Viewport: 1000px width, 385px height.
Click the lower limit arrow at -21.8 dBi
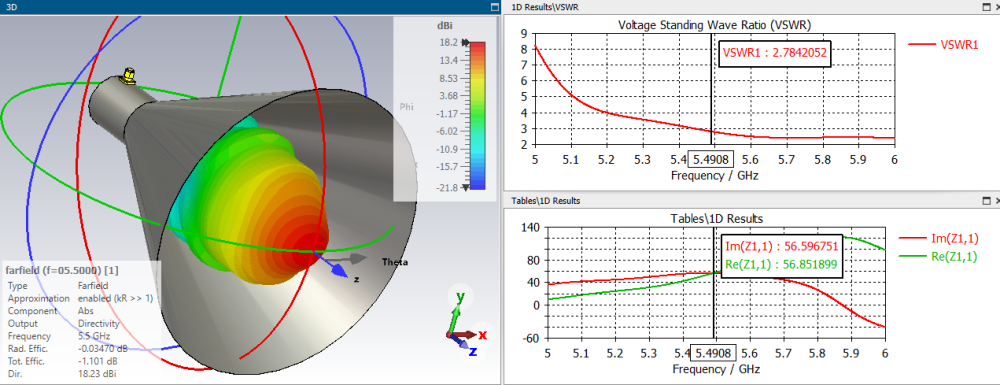(466, 187)
